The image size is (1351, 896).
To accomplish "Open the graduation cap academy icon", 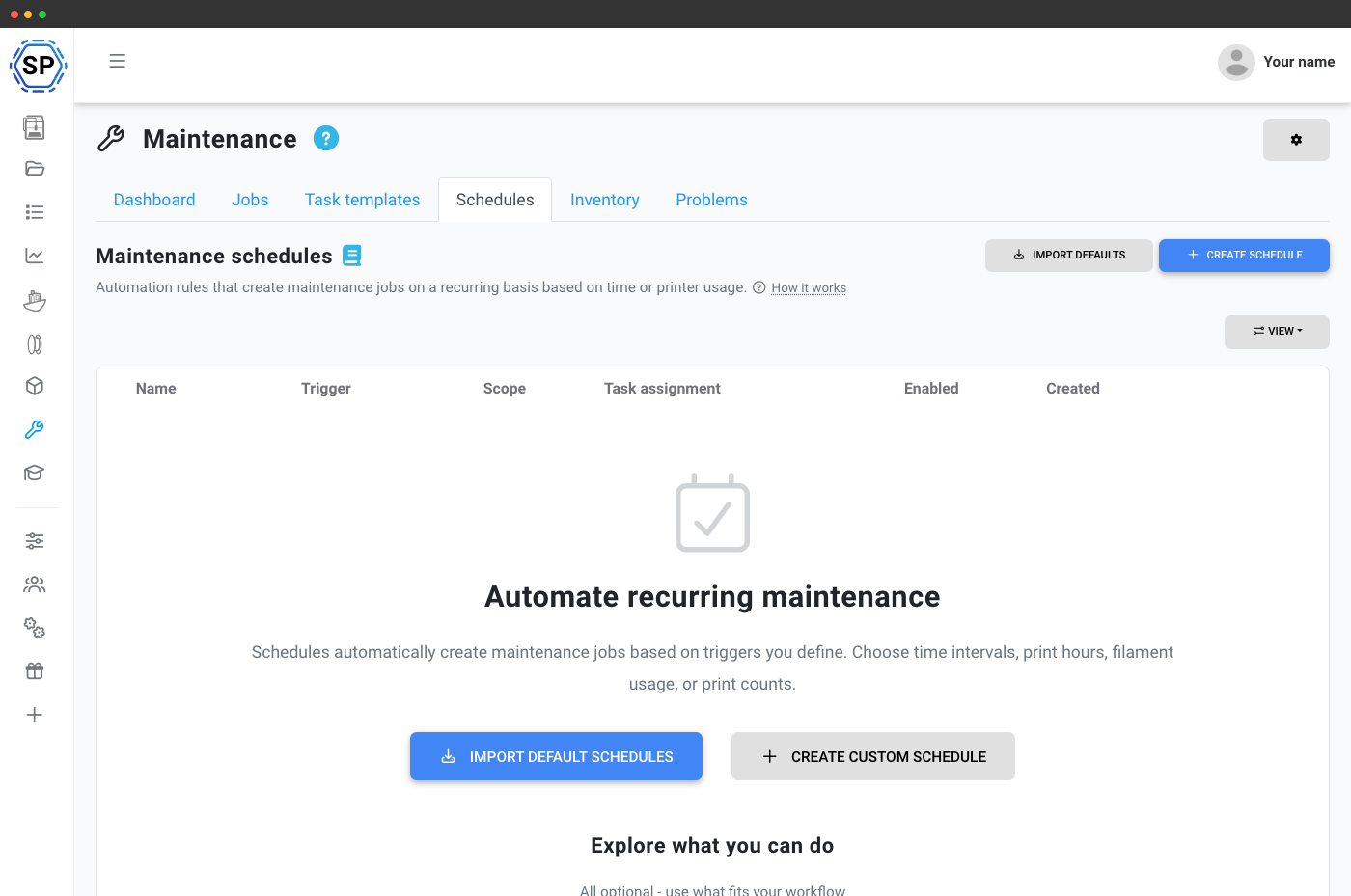I will (35, 473).
